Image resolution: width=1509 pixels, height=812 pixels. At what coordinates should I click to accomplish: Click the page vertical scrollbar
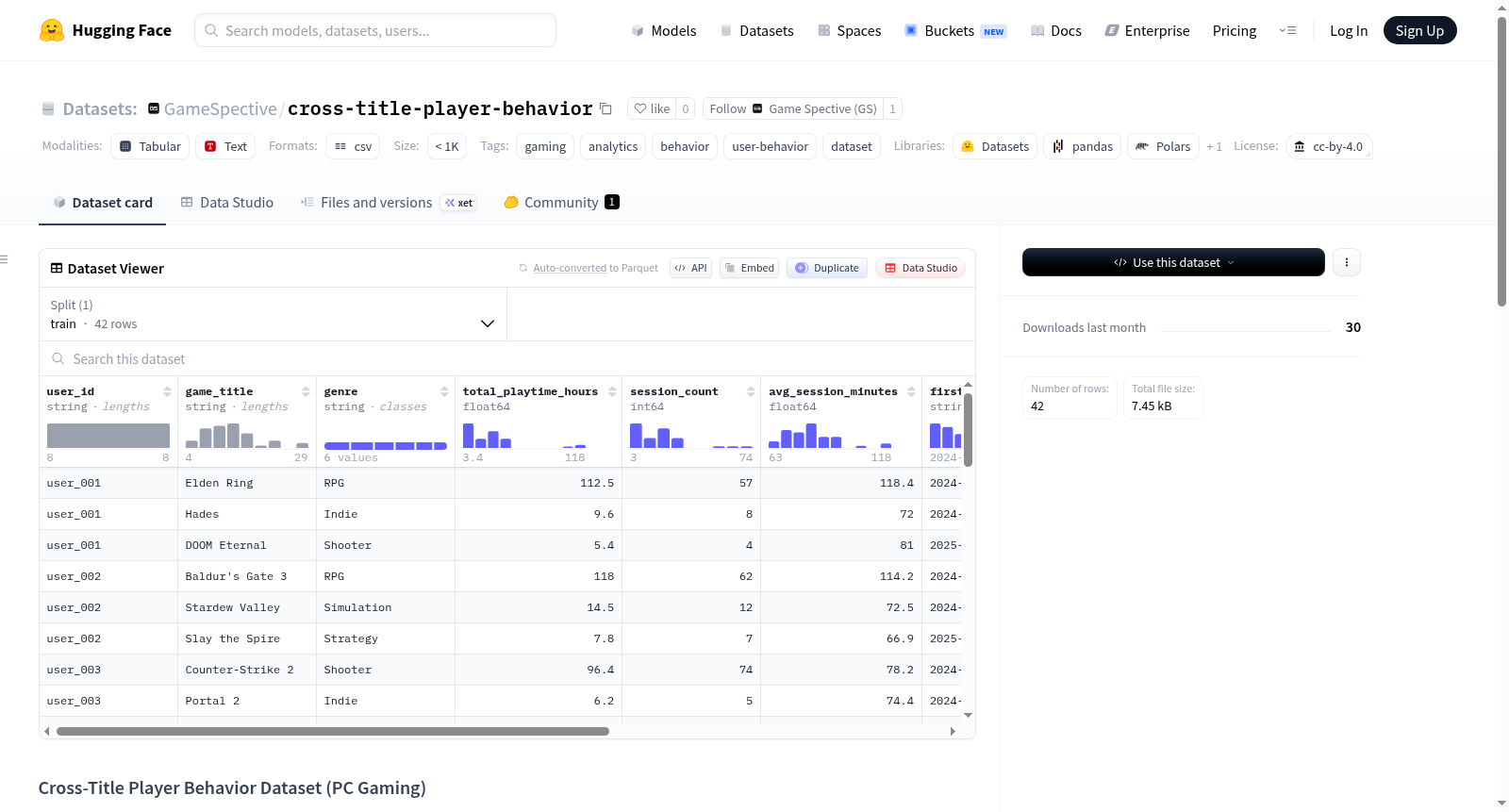point(1501,160)
